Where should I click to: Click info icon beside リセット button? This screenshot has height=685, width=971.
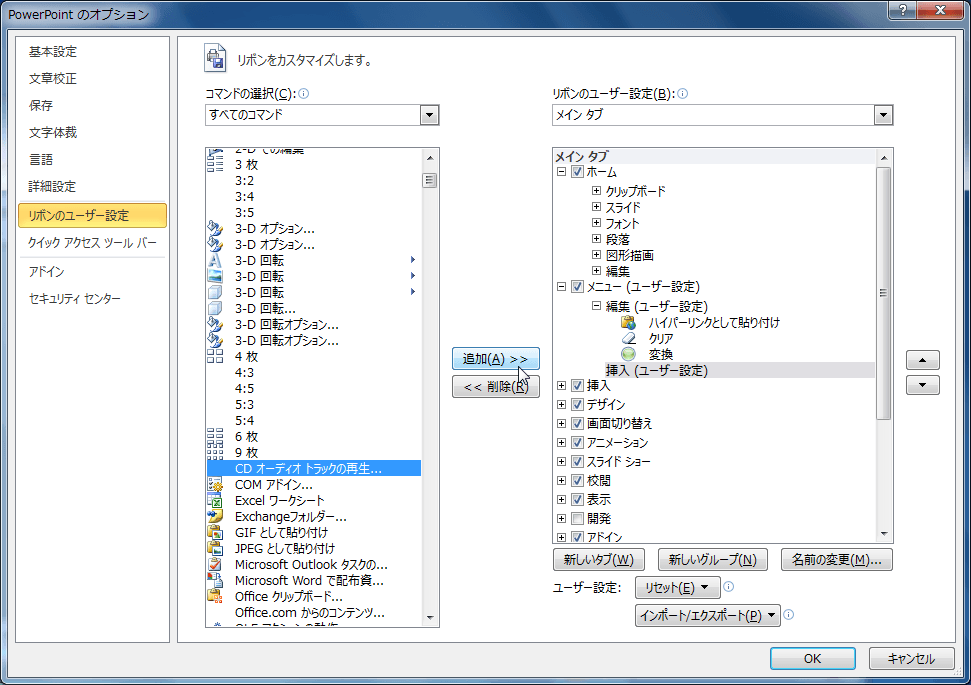coord(729,587)
